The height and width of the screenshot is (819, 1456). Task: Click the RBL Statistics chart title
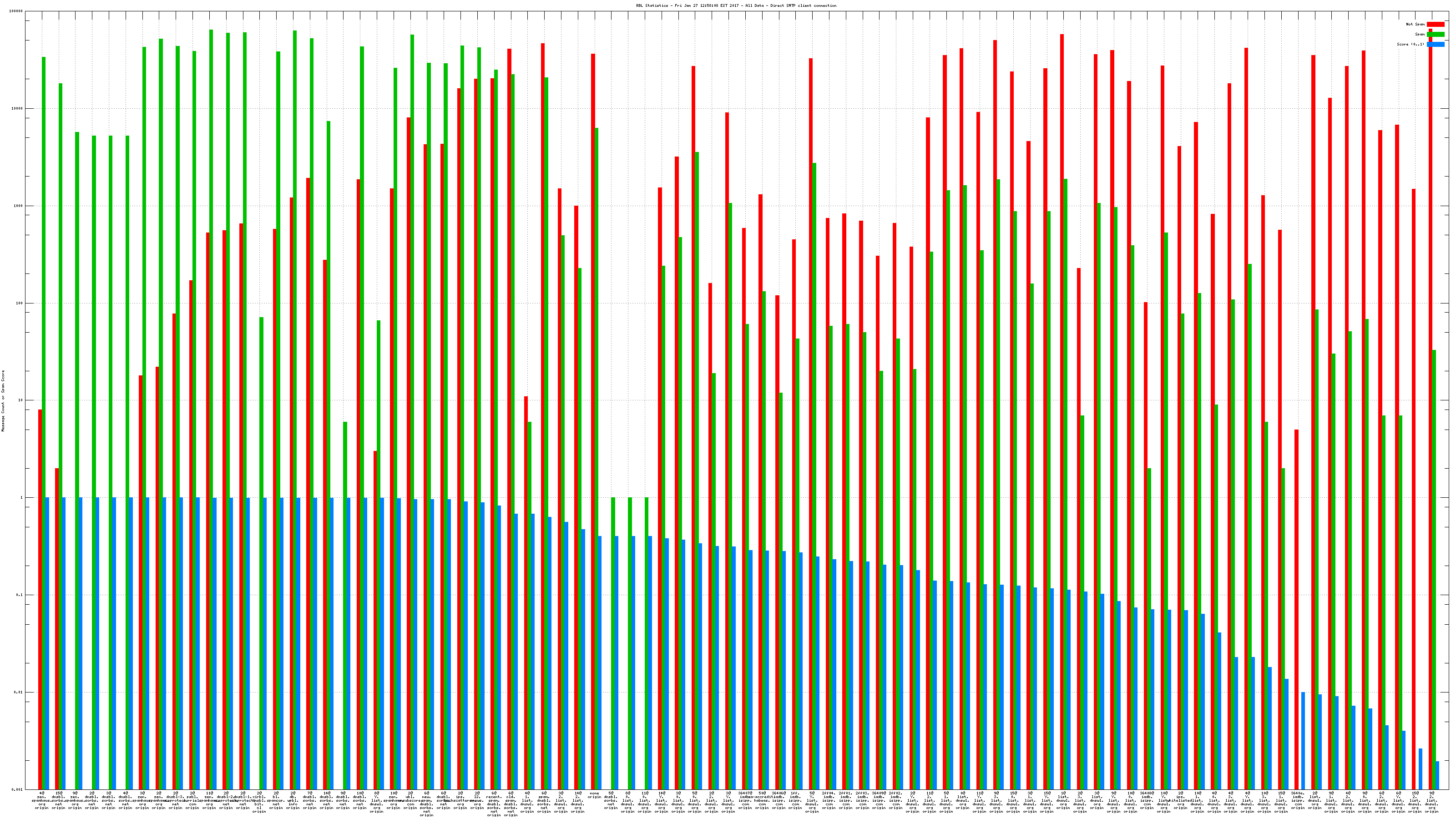coord(736,5)
